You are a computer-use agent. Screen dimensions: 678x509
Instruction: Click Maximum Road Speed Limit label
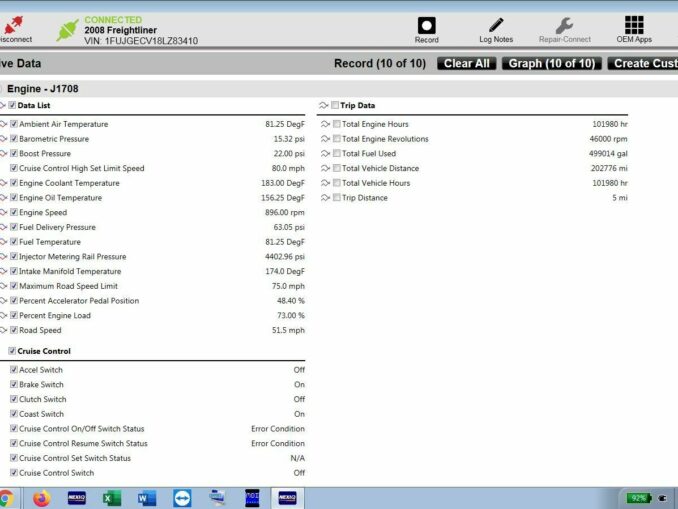click(68, 286)
